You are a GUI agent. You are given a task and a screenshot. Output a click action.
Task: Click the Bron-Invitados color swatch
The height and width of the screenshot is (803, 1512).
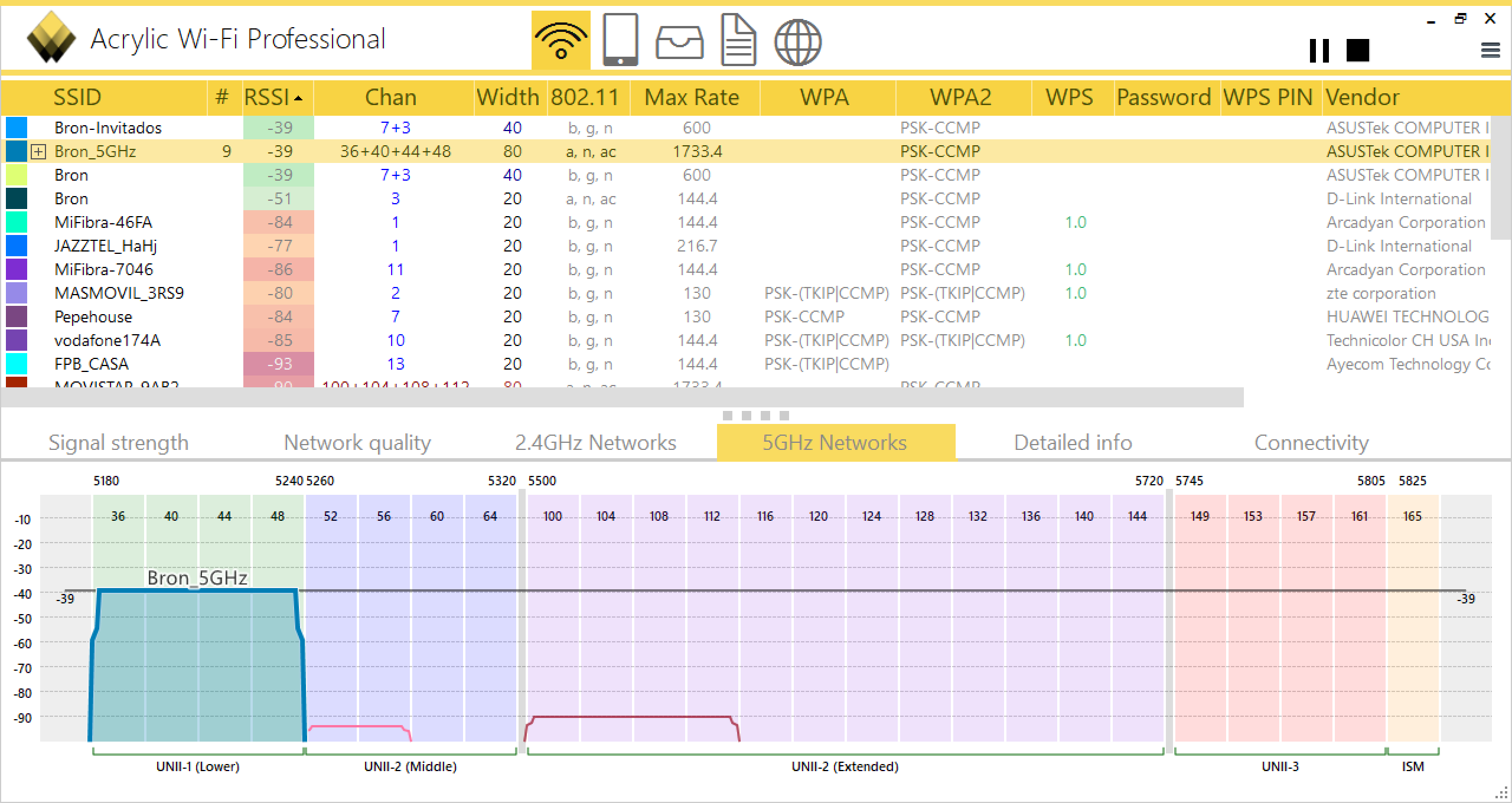coord(17,128)
